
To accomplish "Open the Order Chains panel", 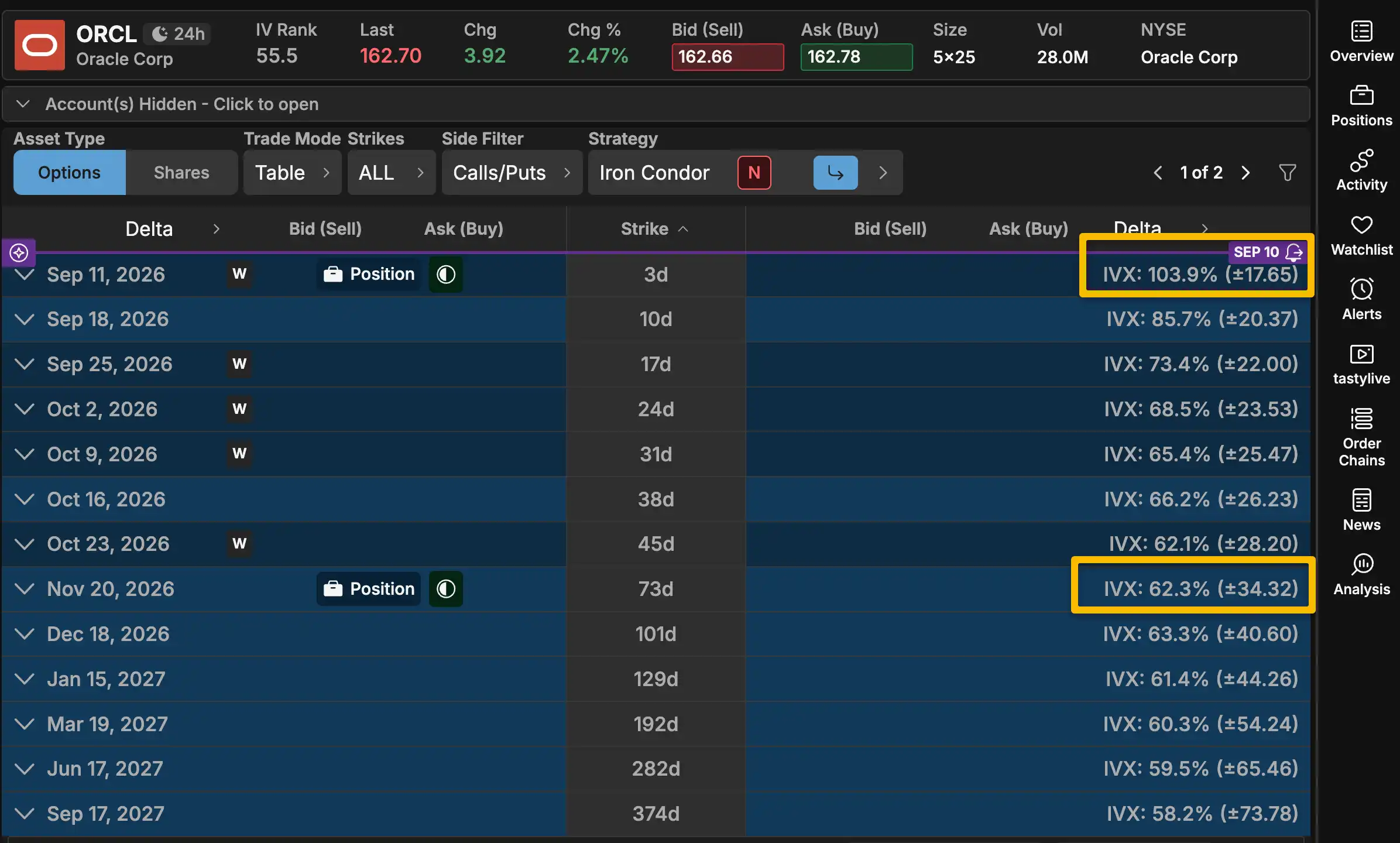I will coord(1361,437).
